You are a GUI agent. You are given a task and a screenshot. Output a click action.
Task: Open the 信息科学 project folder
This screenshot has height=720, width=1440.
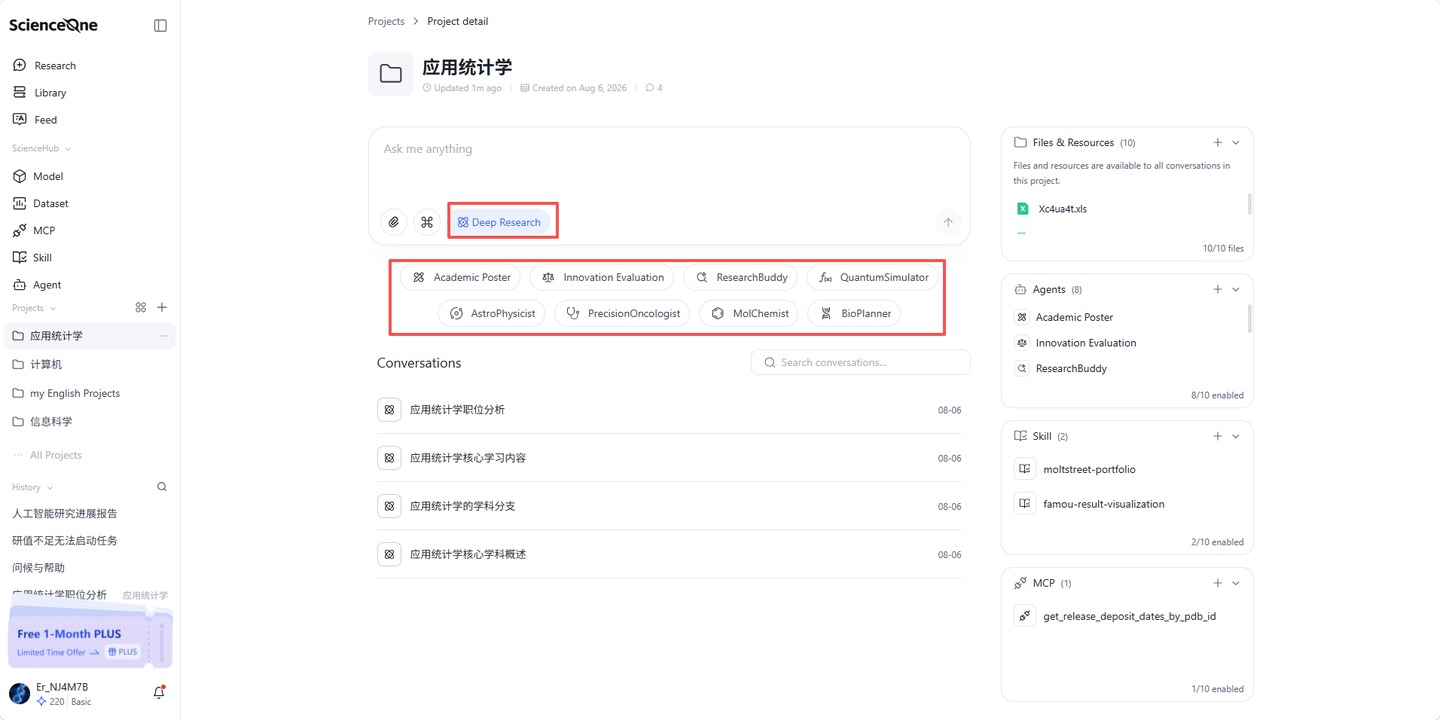click(90, 421)
